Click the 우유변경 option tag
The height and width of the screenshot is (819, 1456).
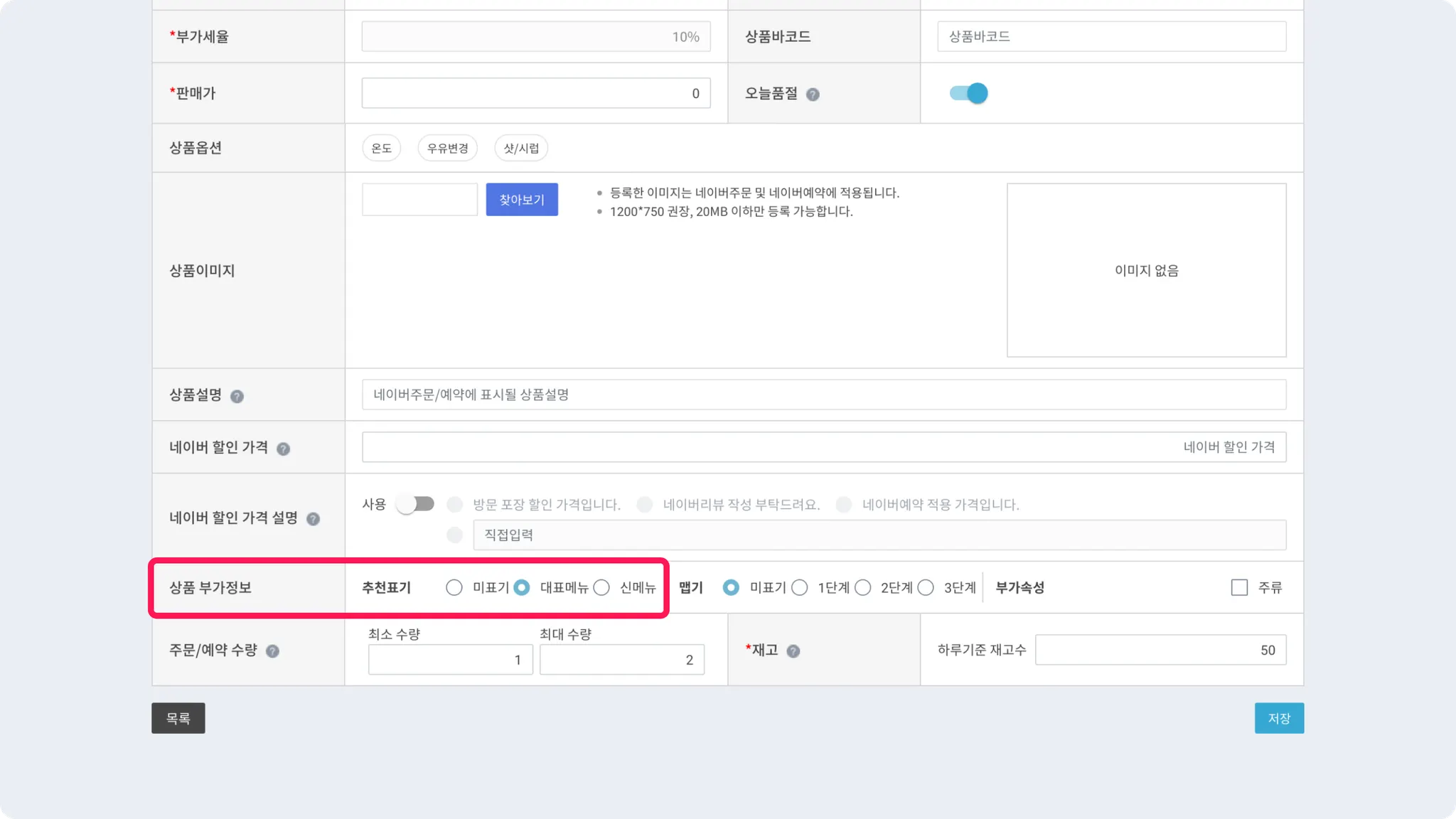[447, 148]
